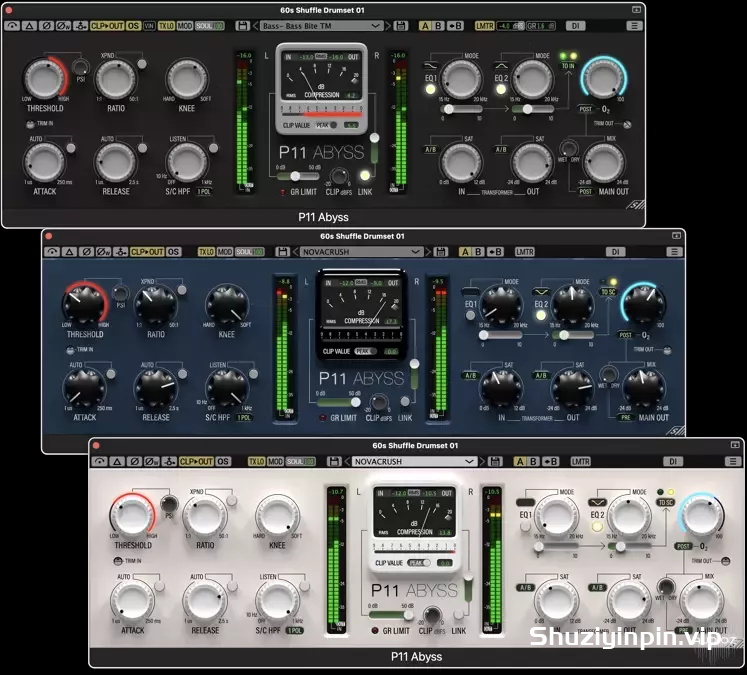This screenshot has width=747, height=675.
Task: Click bypass icon in middle blue window toolbar
Action: [x=52, y=252]
